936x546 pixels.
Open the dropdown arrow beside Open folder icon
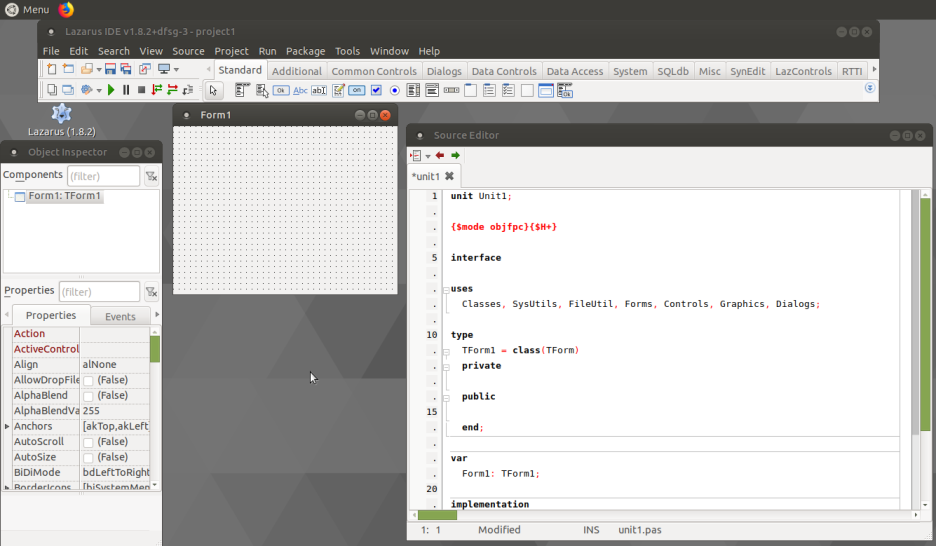point(98,70)
